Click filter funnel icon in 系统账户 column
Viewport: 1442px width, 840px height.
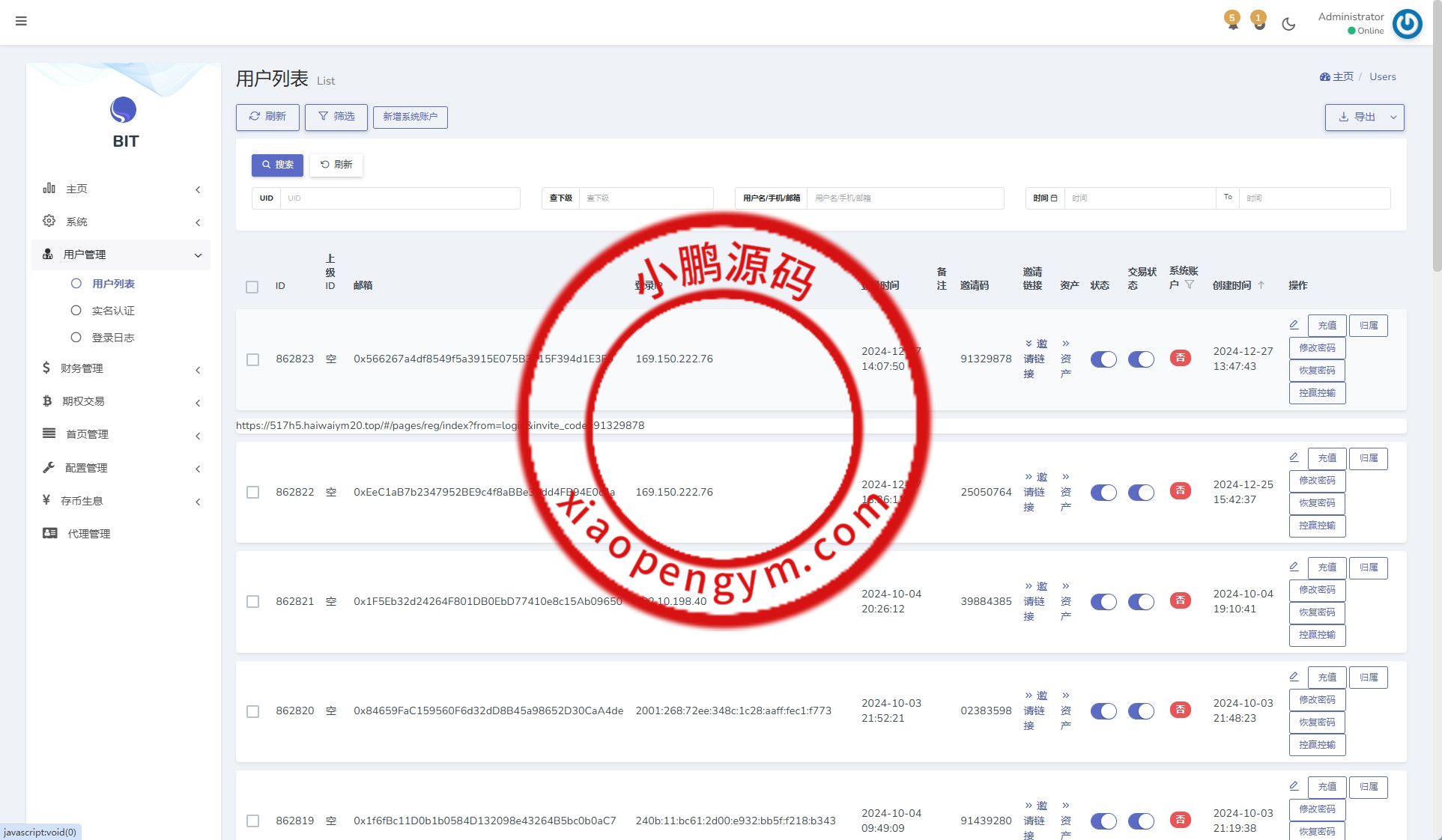(x=1190, y=284)
